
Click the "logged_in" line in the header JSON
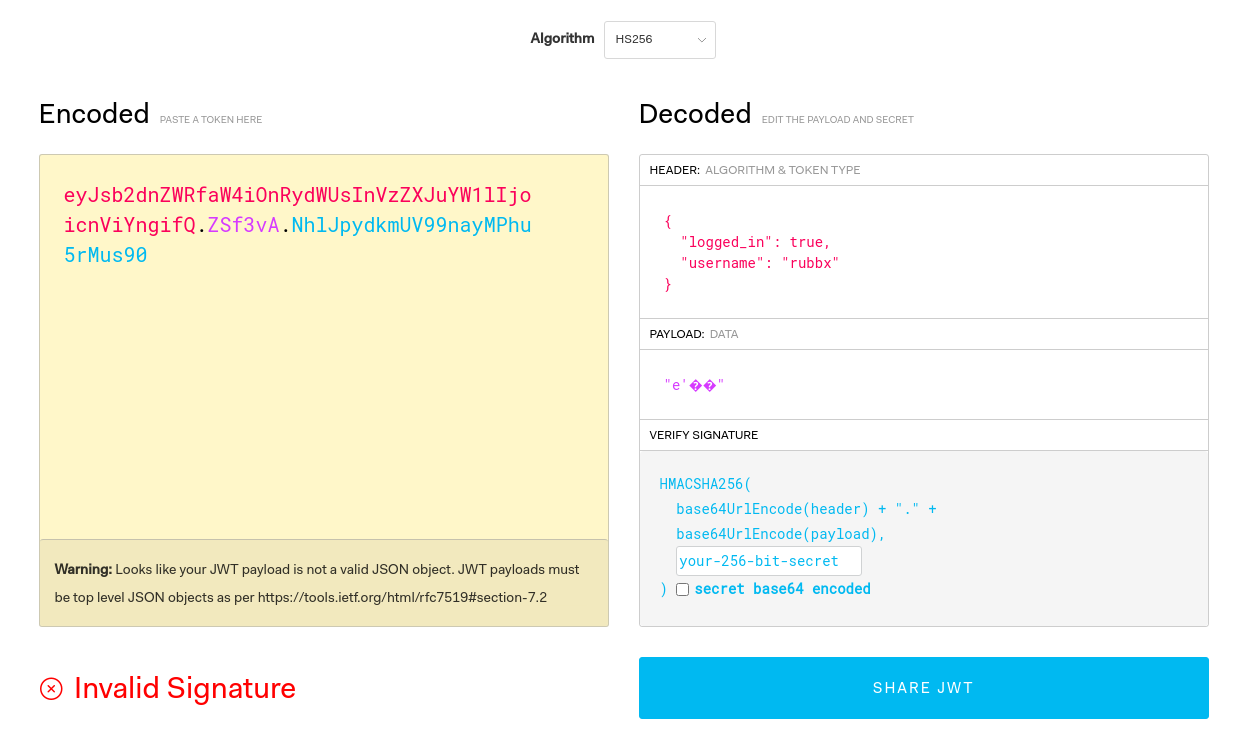[x=755, y=242]
